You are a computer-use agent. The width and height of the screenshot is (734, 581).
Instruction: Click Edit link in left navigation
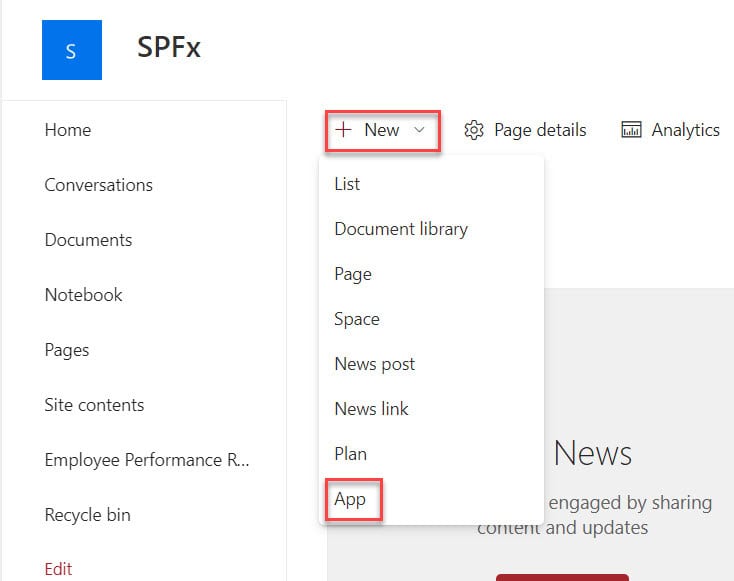58,569
